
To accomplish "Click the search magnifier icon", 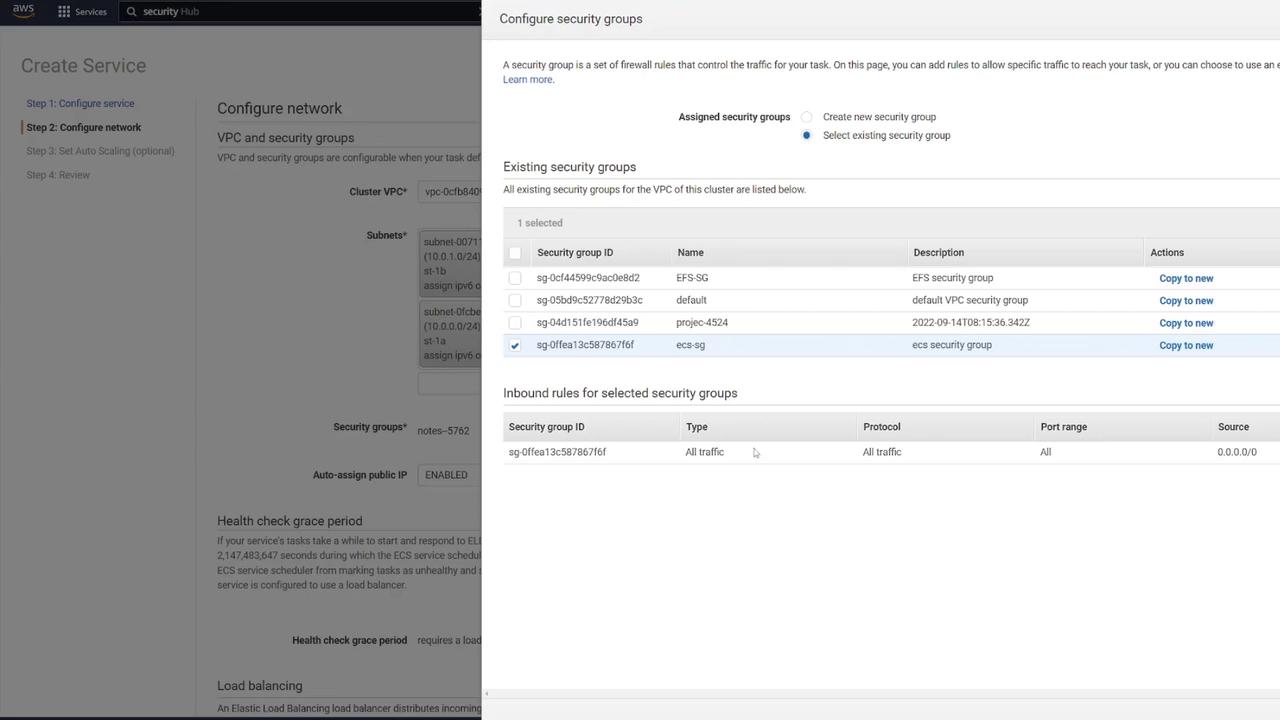I will [131, 12].
